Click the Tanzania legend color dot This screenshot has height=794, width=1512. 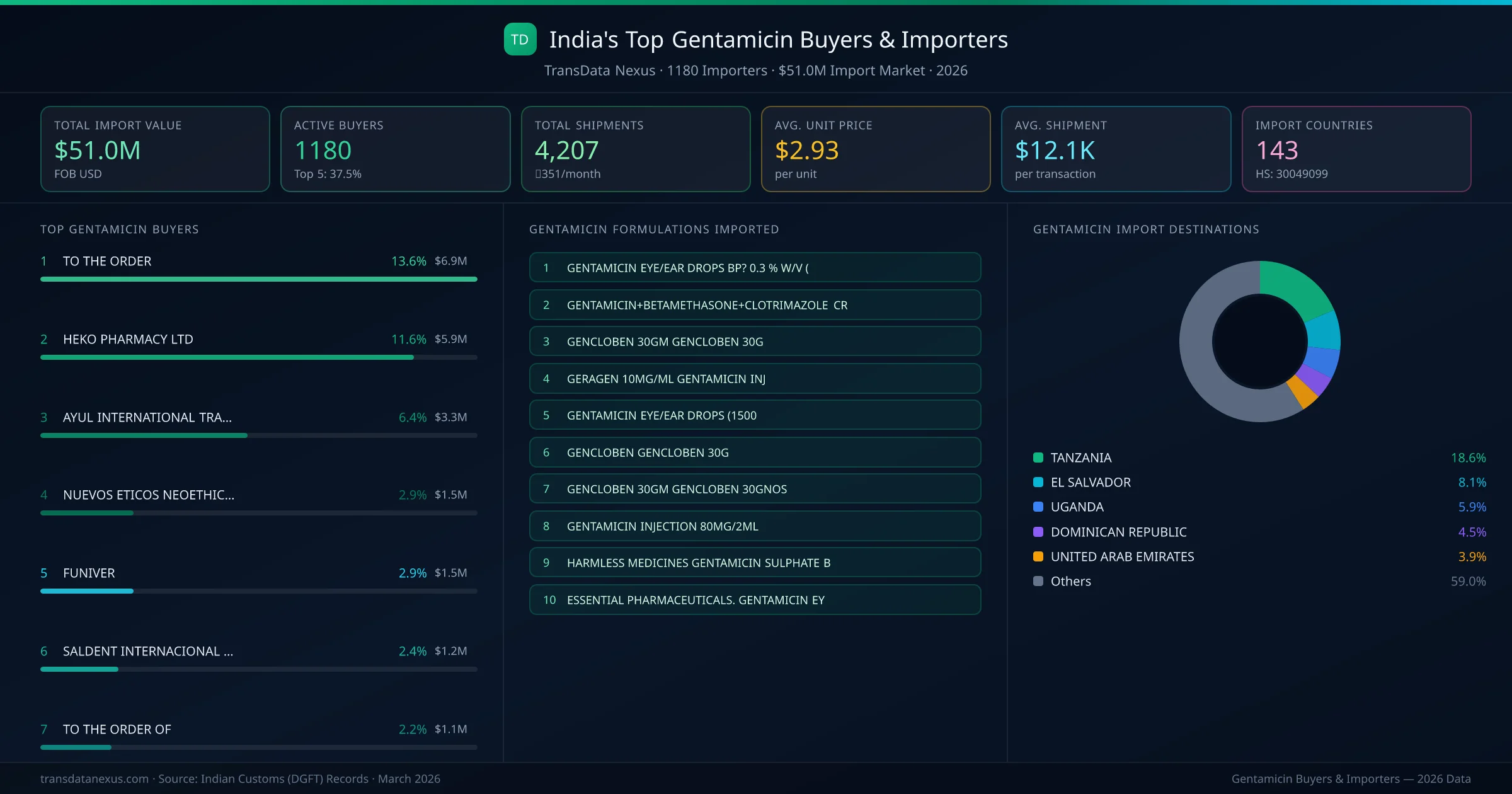coord(1038,457)
